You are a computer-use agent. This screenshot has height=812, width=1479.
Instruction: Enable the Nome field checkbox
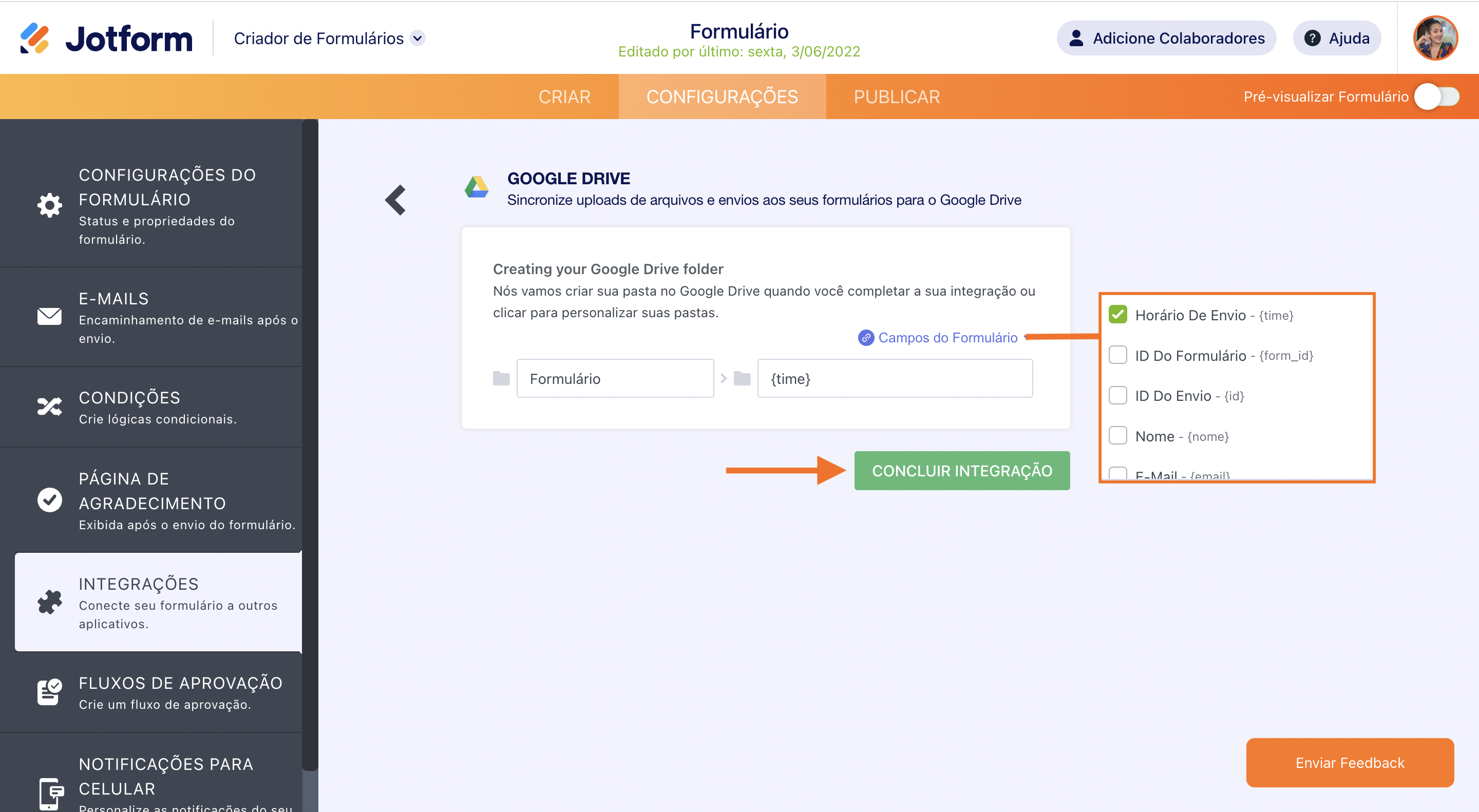(1117, 436)
